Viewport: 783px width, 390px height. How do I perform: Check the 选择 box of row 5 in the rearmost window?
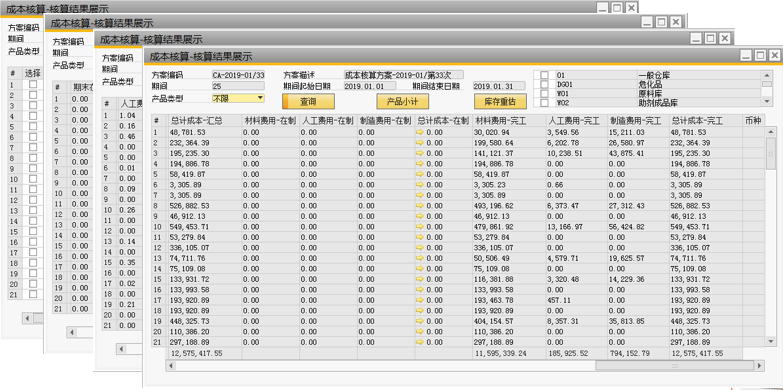[x=33, y=126]
